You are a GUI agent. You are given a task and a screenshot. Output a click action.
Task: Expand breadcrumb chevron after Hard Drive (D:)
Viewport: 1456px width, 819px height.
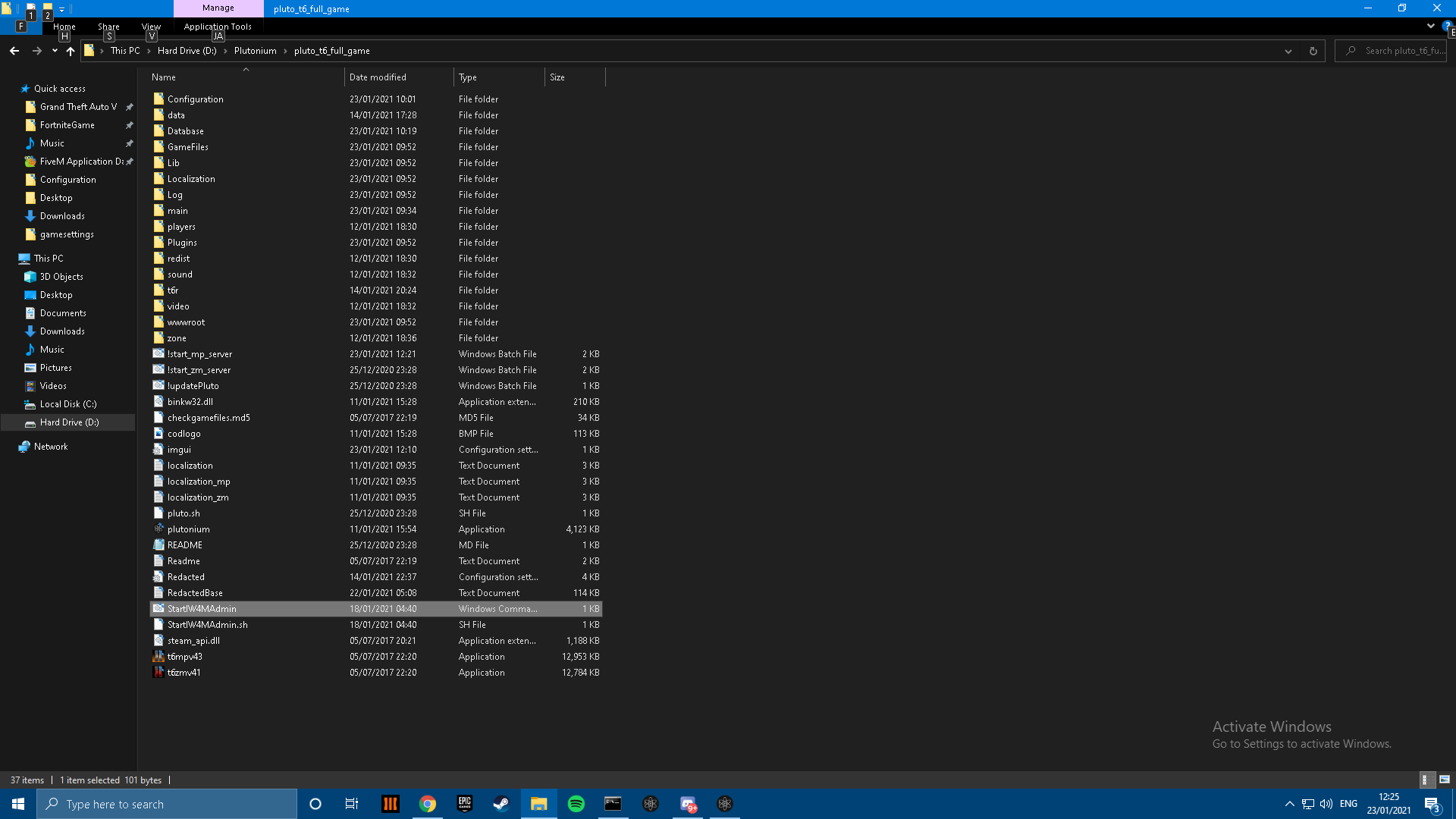[x=225, y=51]
